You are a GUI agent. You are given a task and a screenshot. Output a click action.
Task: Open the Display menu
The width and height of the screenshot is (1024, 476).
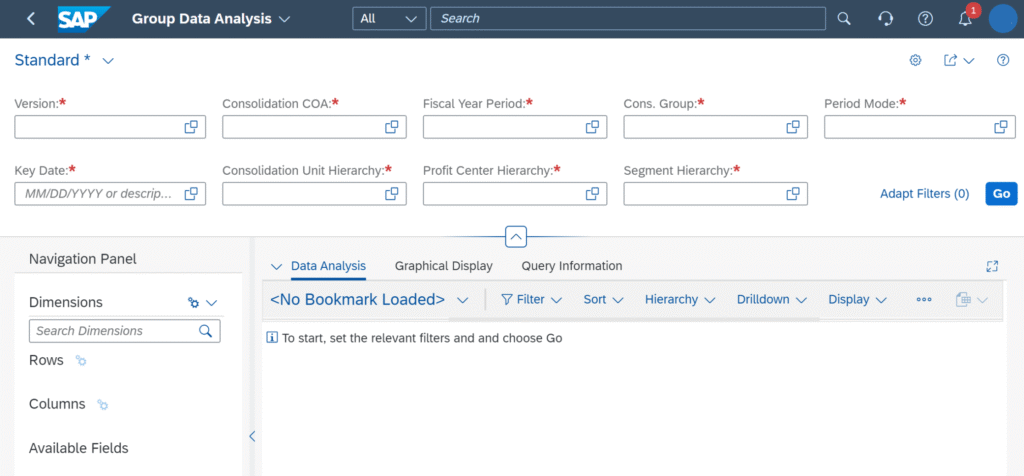[x=857, y=300]
